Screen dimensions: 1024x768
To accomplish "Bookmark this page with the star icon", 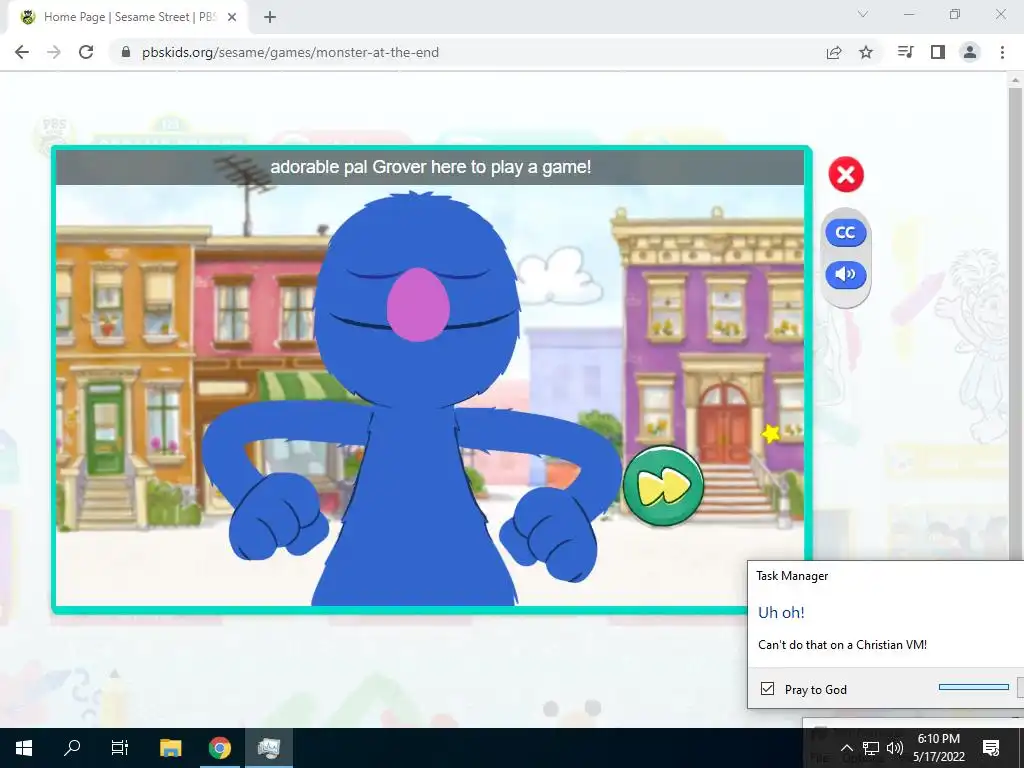I will (866, 52).
